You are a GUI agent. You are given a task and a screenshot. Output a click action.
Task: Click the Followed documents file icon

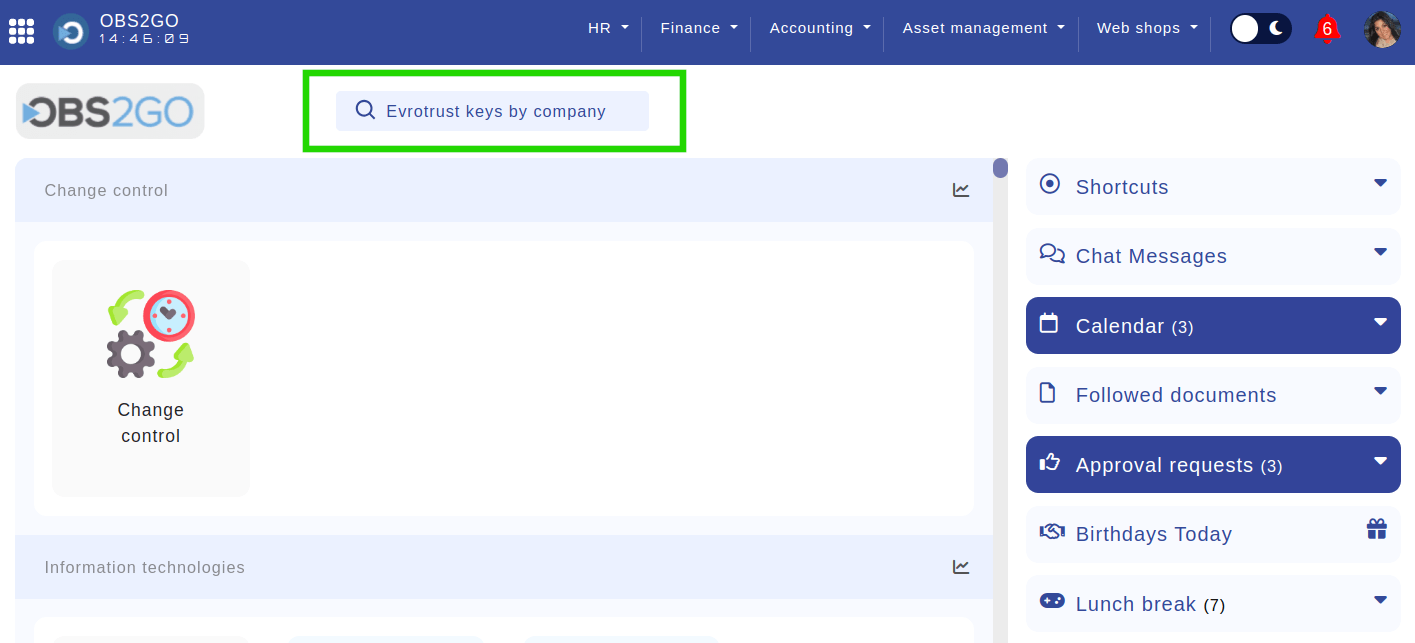(x=1048, y=392)
